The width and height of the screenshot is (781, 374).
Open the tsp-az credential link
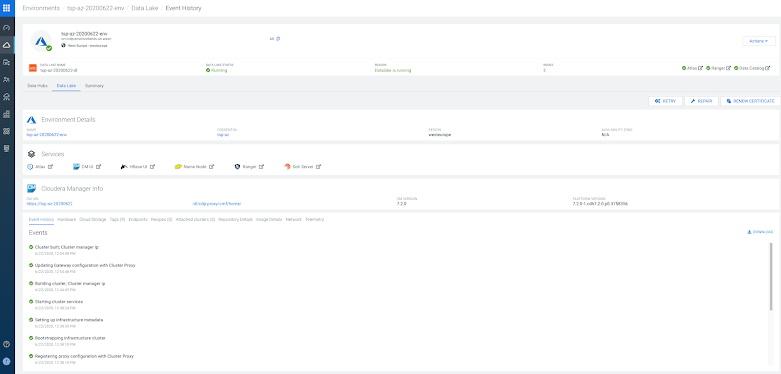223,134
